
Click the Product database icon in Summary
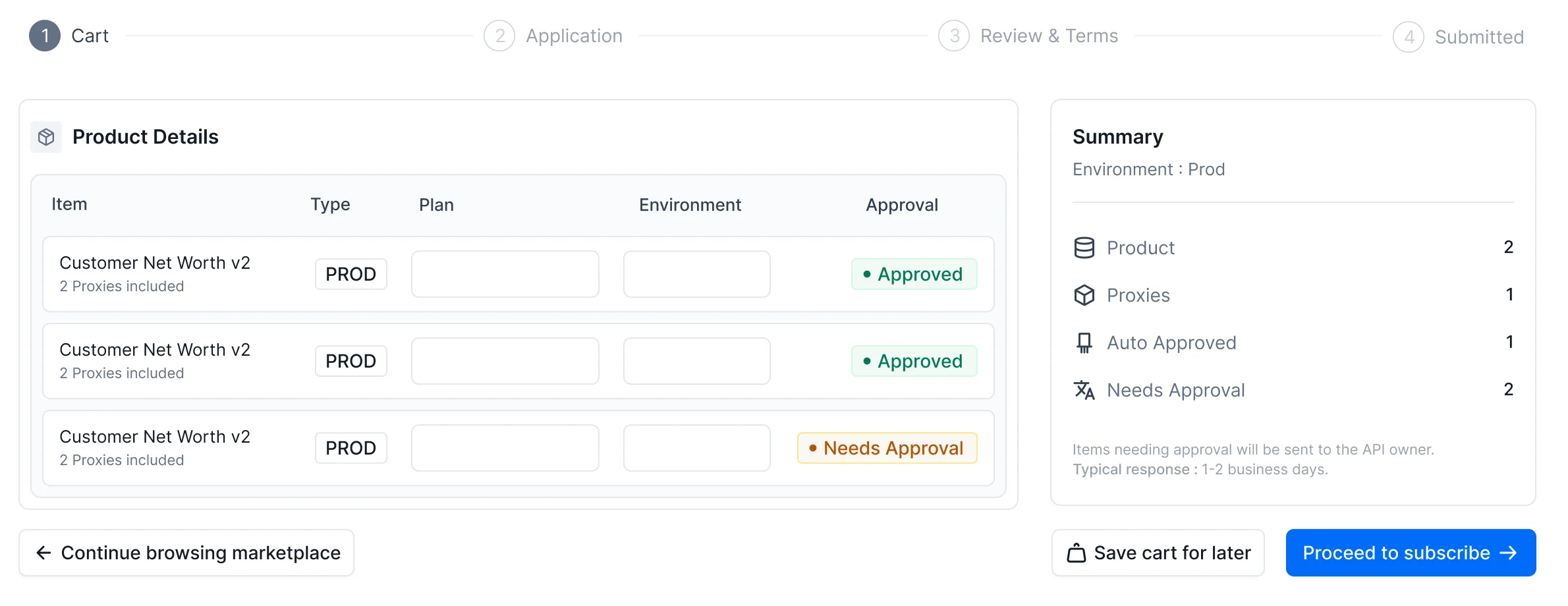tap(1084, 248)
